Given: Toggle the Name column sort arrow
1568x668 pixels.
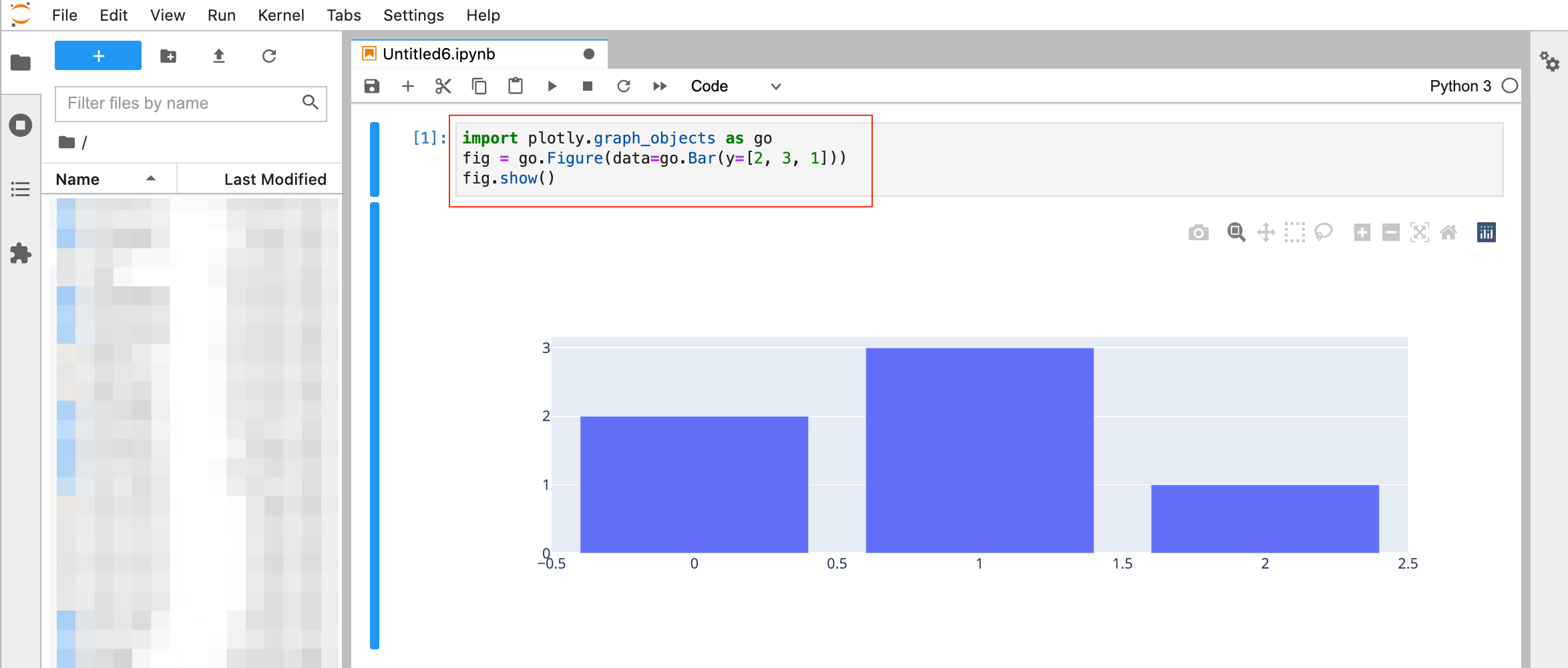Looking at the screenshot, I should pyautogui.click(x=150, y=179).
